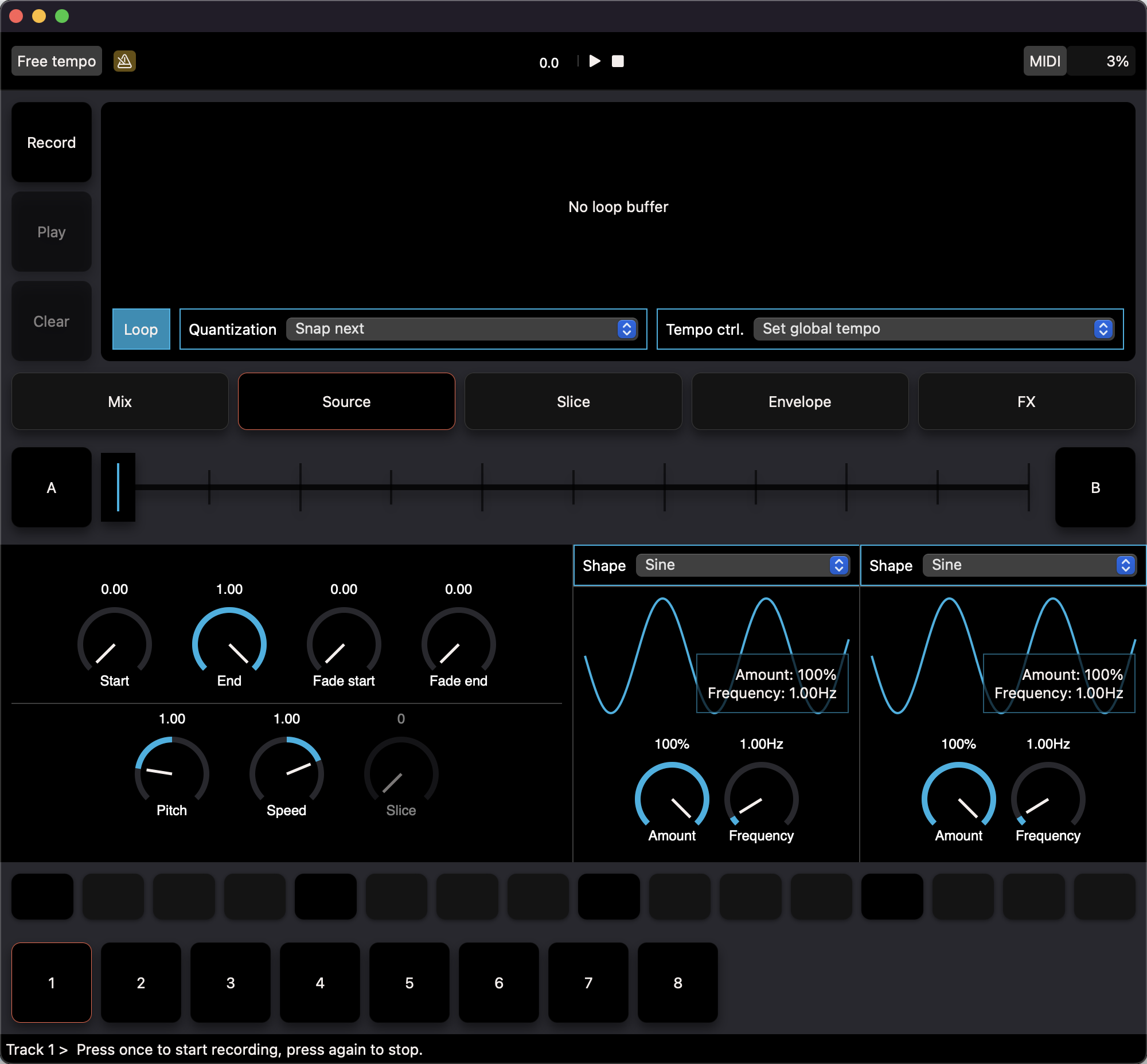Select track 5 button
The height and width of the screenshot is (1064, 1147).
pos(409,982)
